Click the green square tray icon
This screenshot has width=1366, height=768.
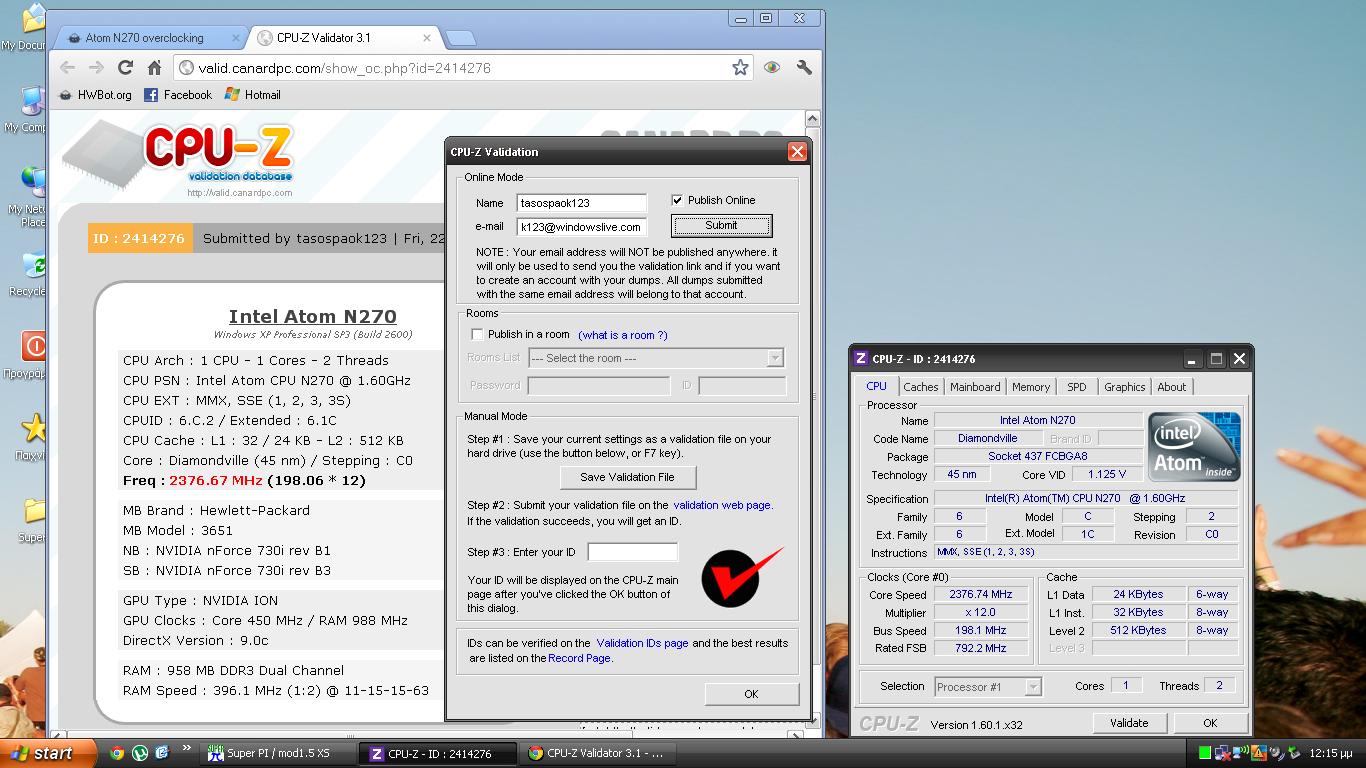[x=1205, y=753]
